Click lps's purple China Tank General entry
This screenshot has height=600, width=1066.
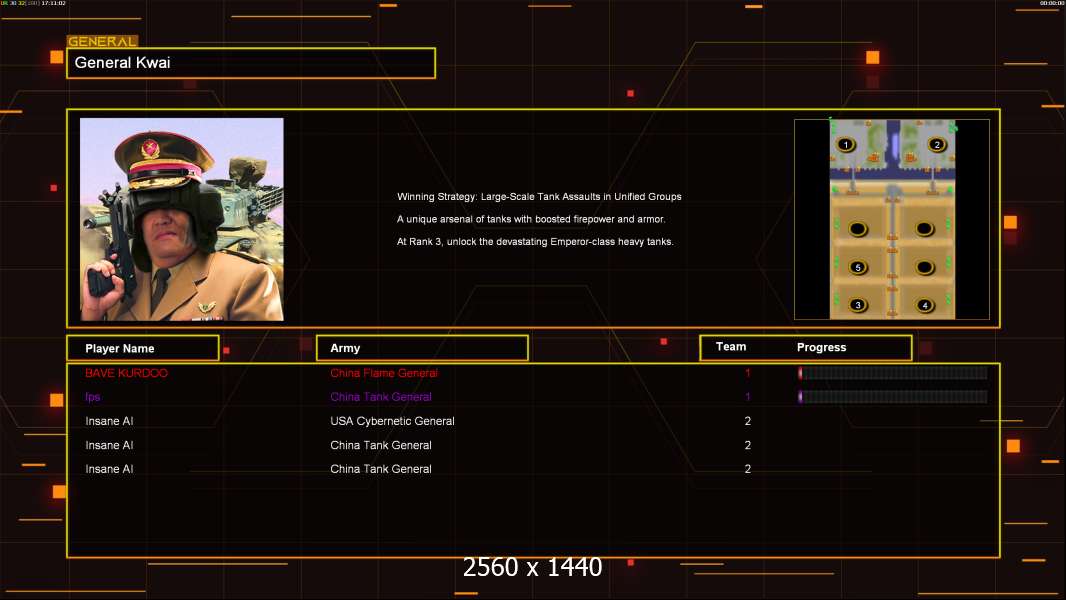pos(381,397)
